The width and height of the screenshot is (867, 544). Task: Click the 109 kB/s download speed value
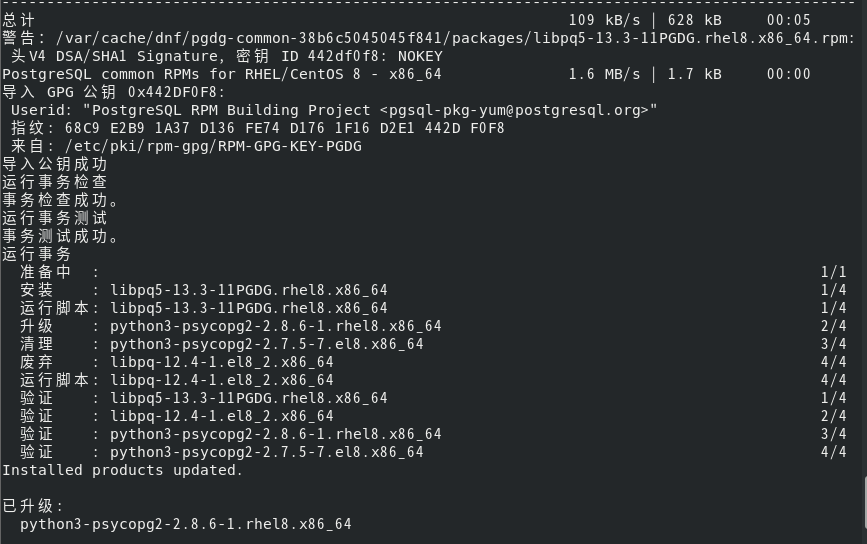[x=604, y=20]
